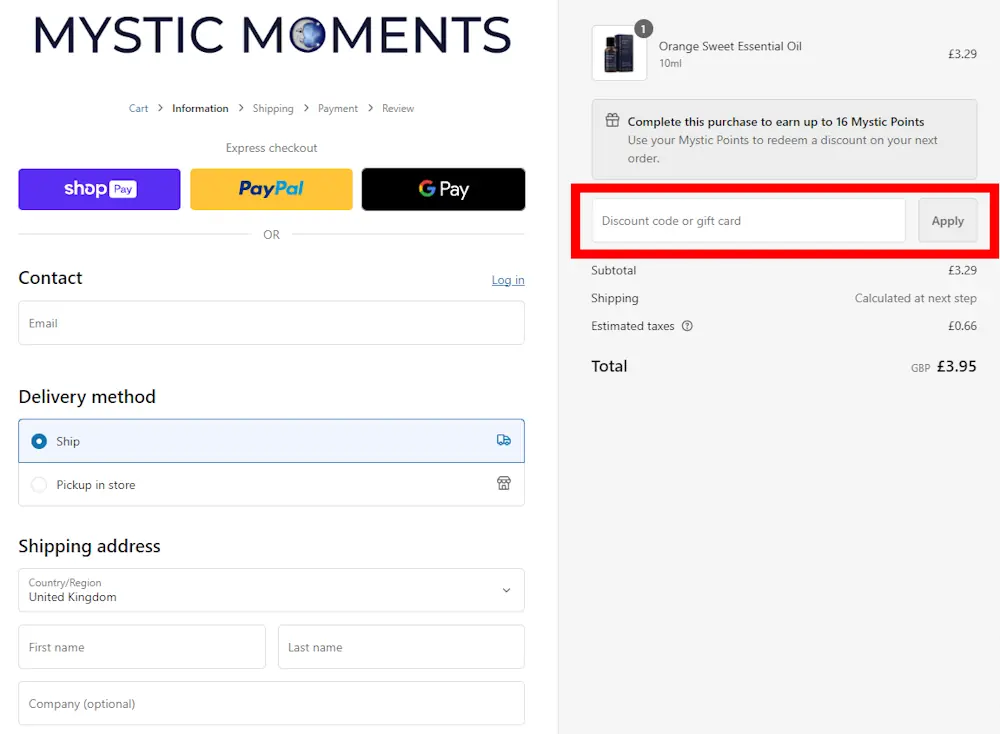The height and width of the screenshot is (734, 1000).
Task: Choose Pickup in store delivery method
Action: 272,485
